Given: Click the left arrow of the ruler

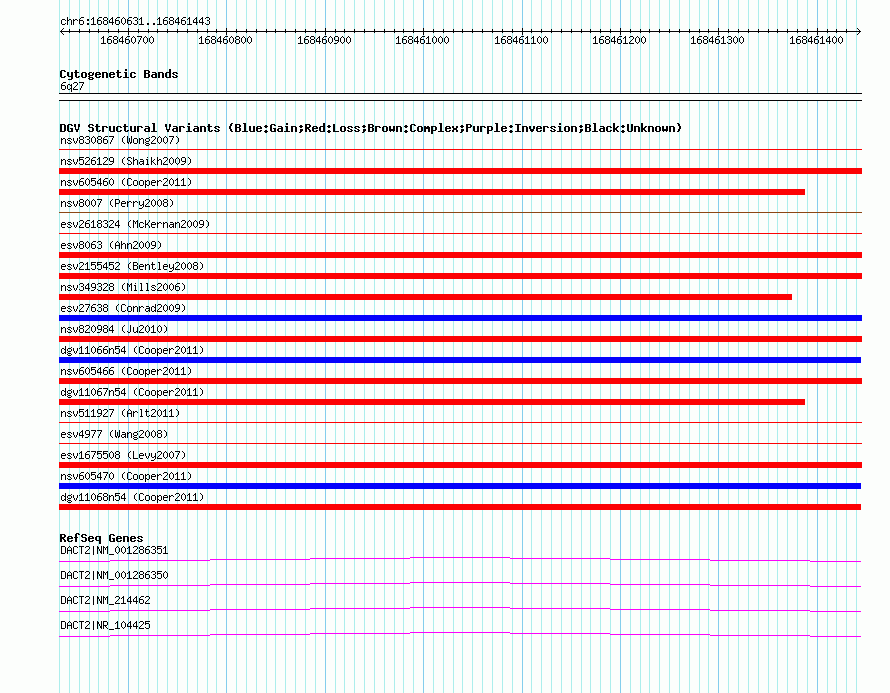Looking at the screenshot, I should 62,31.
